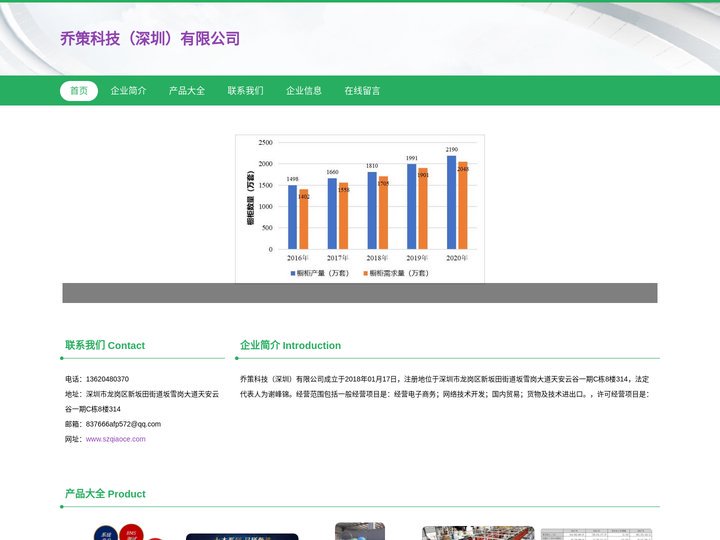Open the factory floor product thumbnail
Screen dimensions: 720x540
[x=478, y=533]
